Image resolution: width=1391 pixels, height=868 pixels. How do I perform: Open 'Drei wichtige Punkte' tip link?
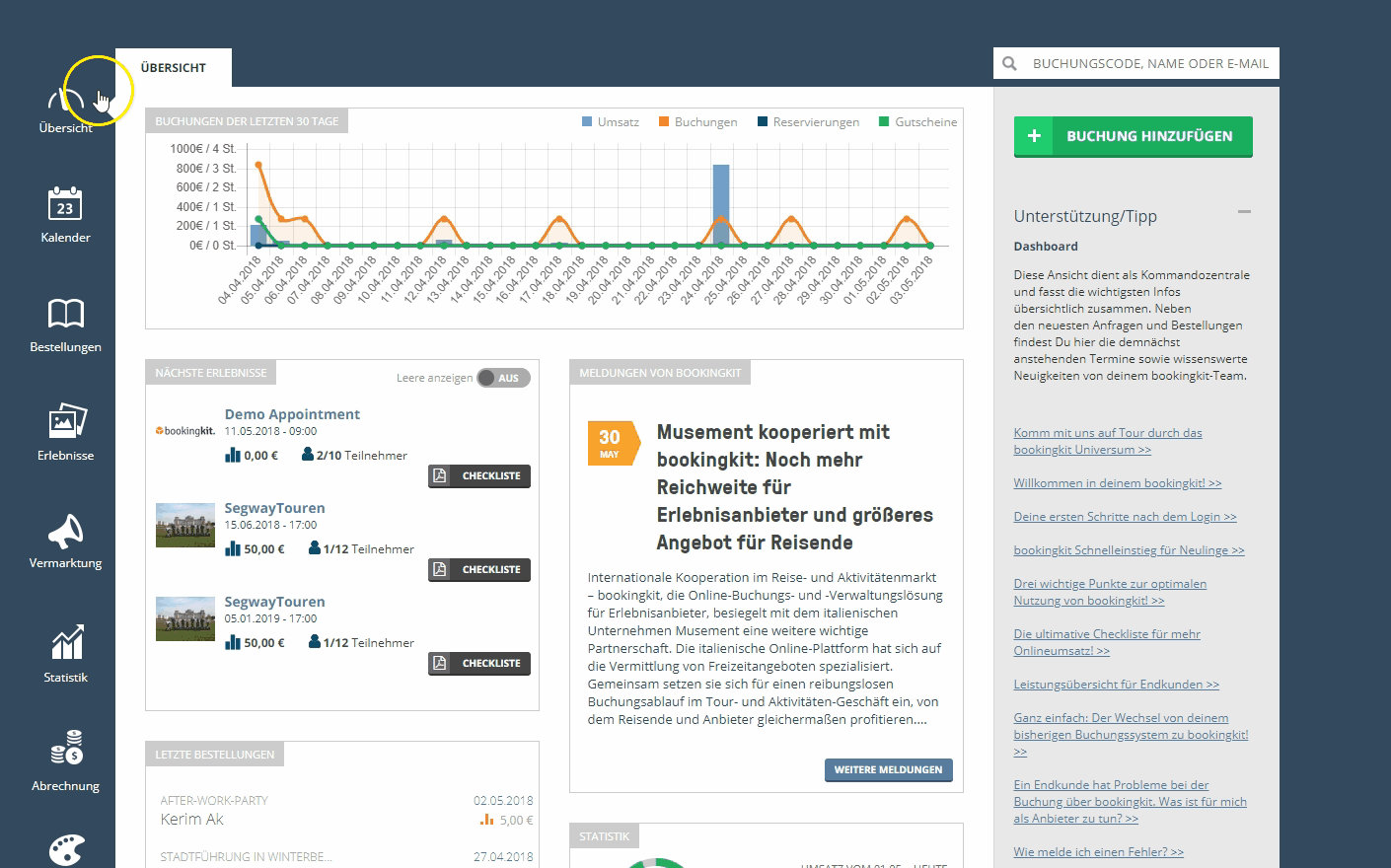coord(1110,592)
